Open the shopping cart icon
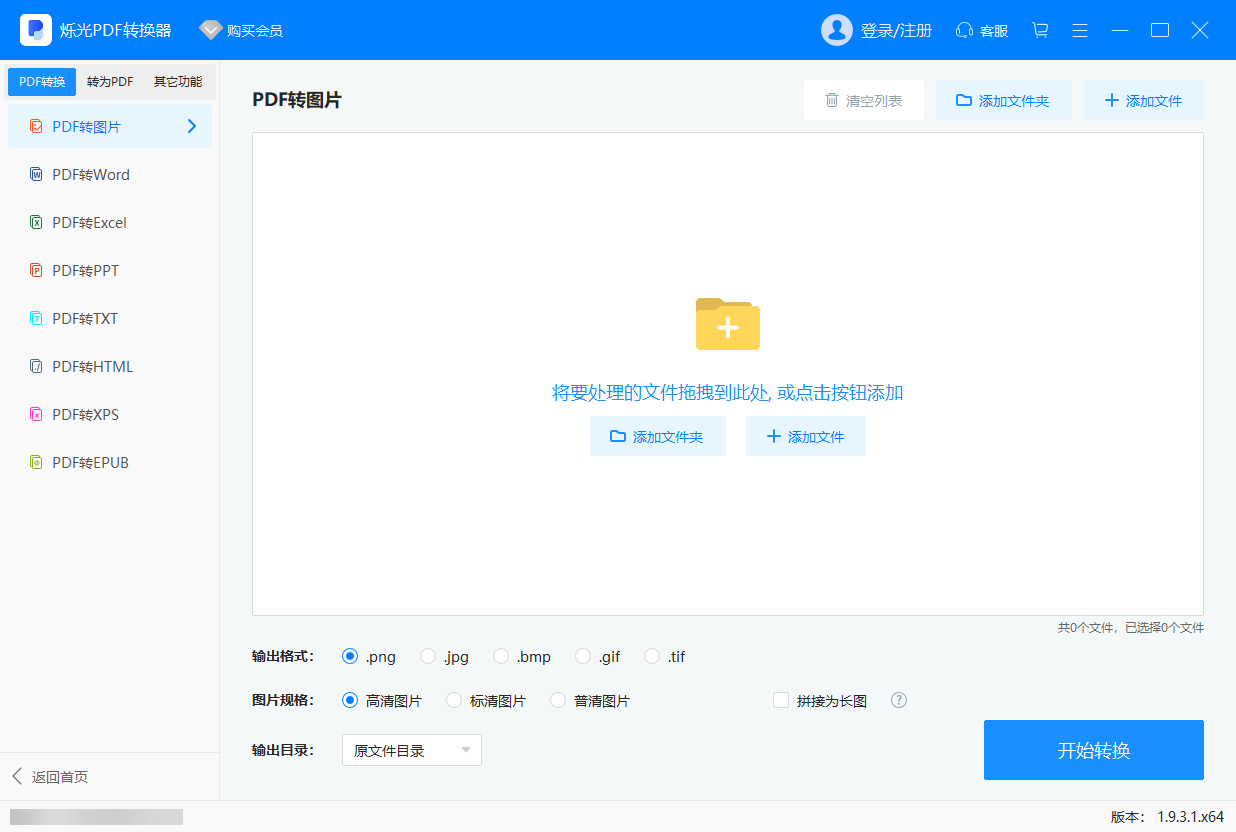The width and height of the screenshot is (1236, 832). tap(1040, 30)
